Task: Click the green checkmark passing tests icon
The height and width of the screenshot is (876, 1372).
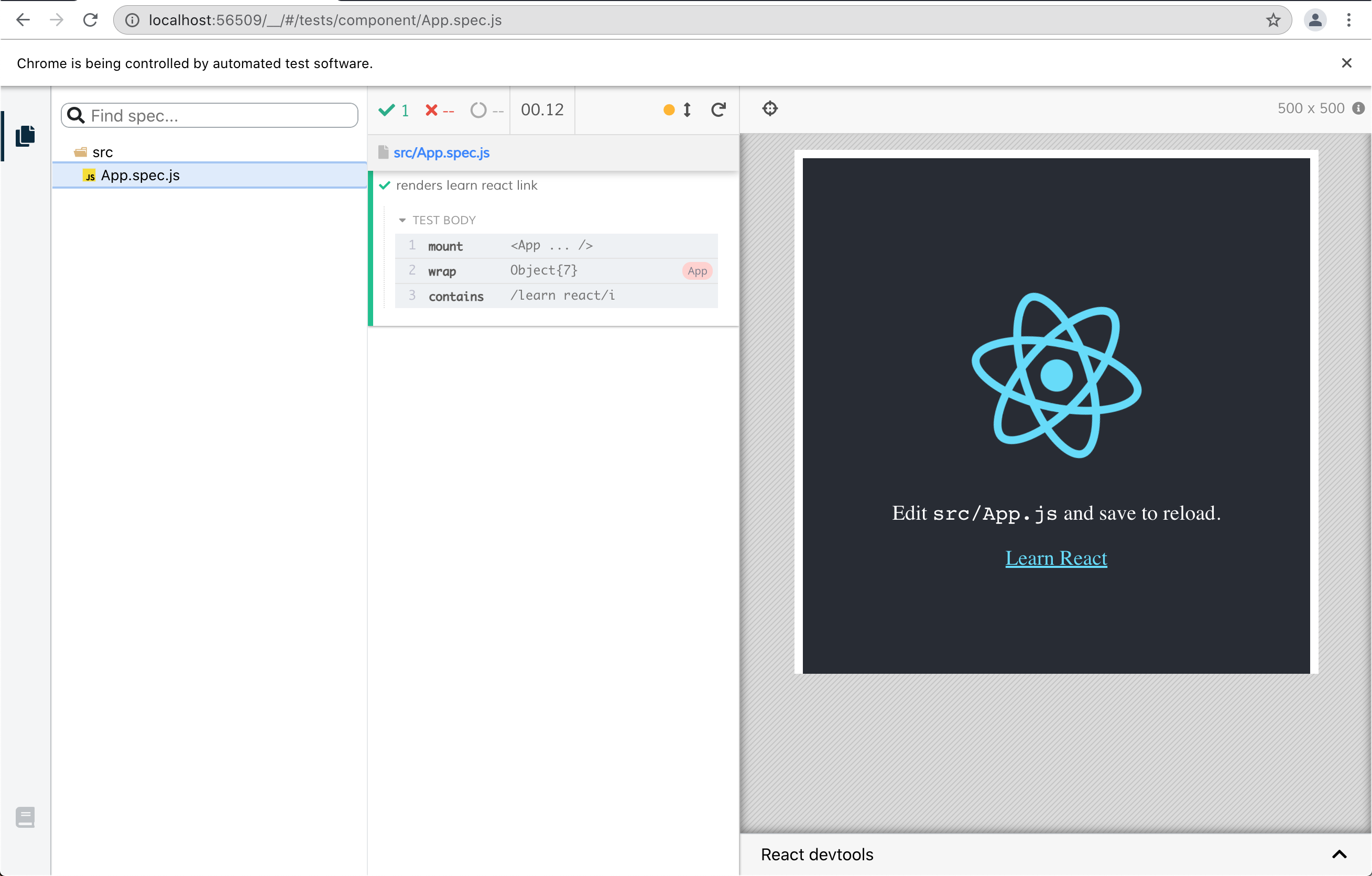Action: [x=388, y=110]
